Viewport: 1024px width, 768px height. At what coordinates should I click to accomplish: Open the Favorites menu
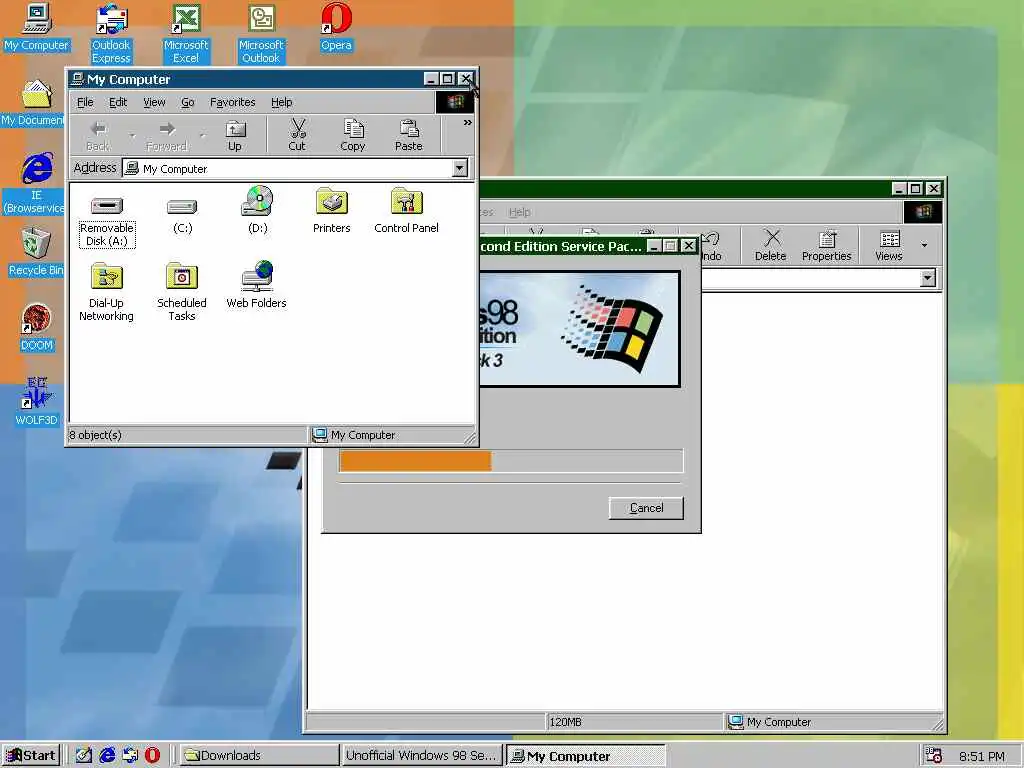(x=232, y=102)
